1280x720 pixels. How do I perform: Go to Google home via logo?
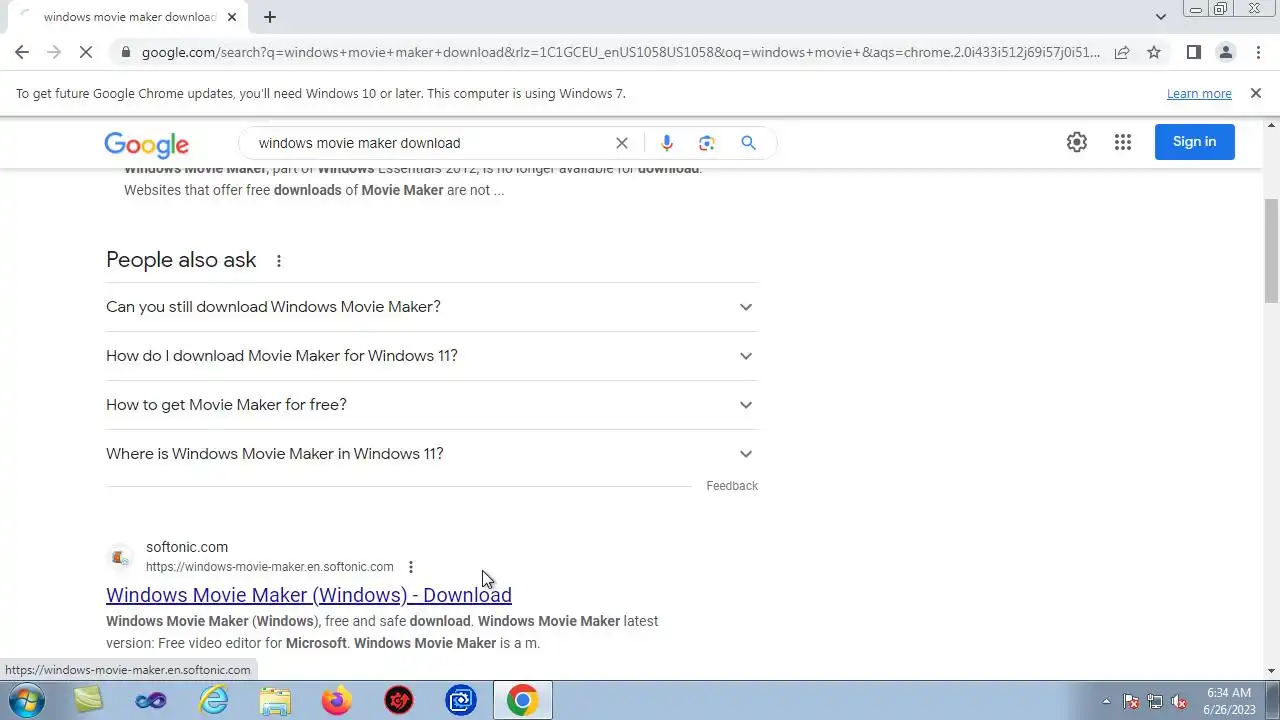(x=146, y=144)
